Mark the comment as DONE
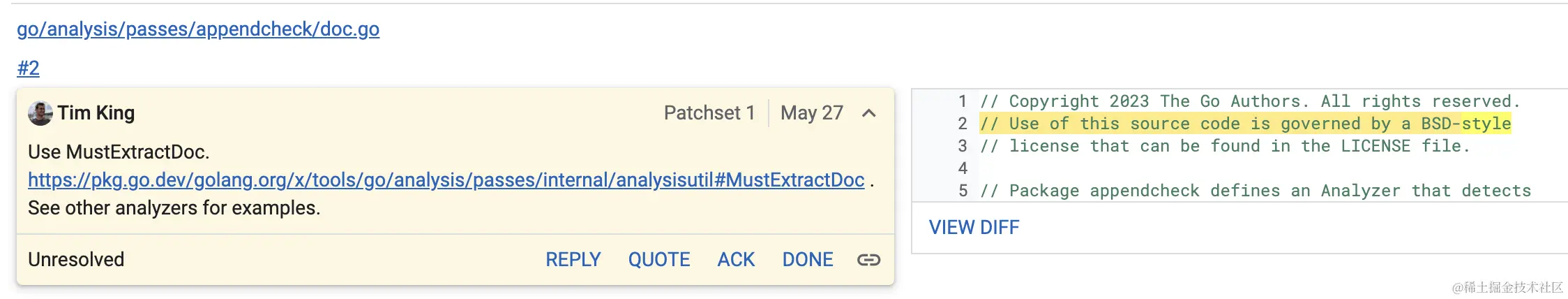 tap(808, 260)
